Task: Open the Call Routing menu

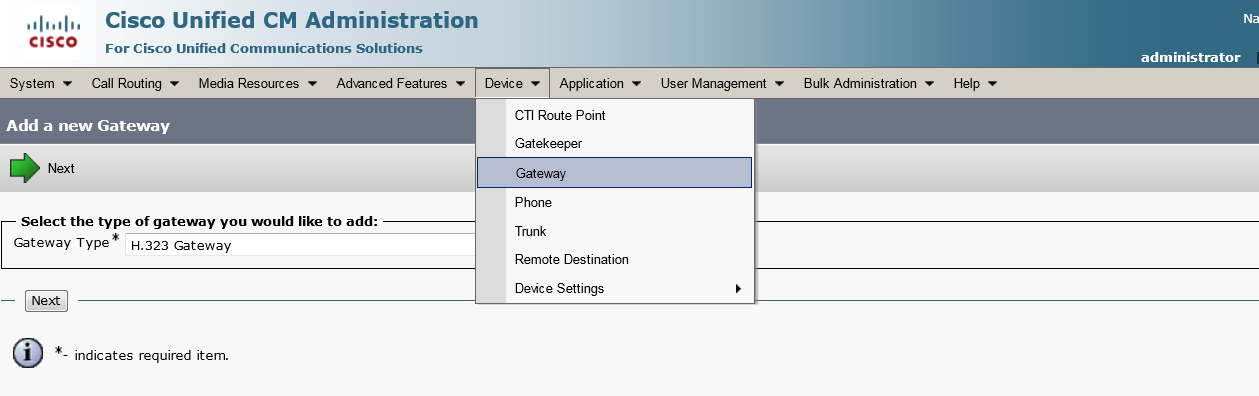Action: pos(134,84)
